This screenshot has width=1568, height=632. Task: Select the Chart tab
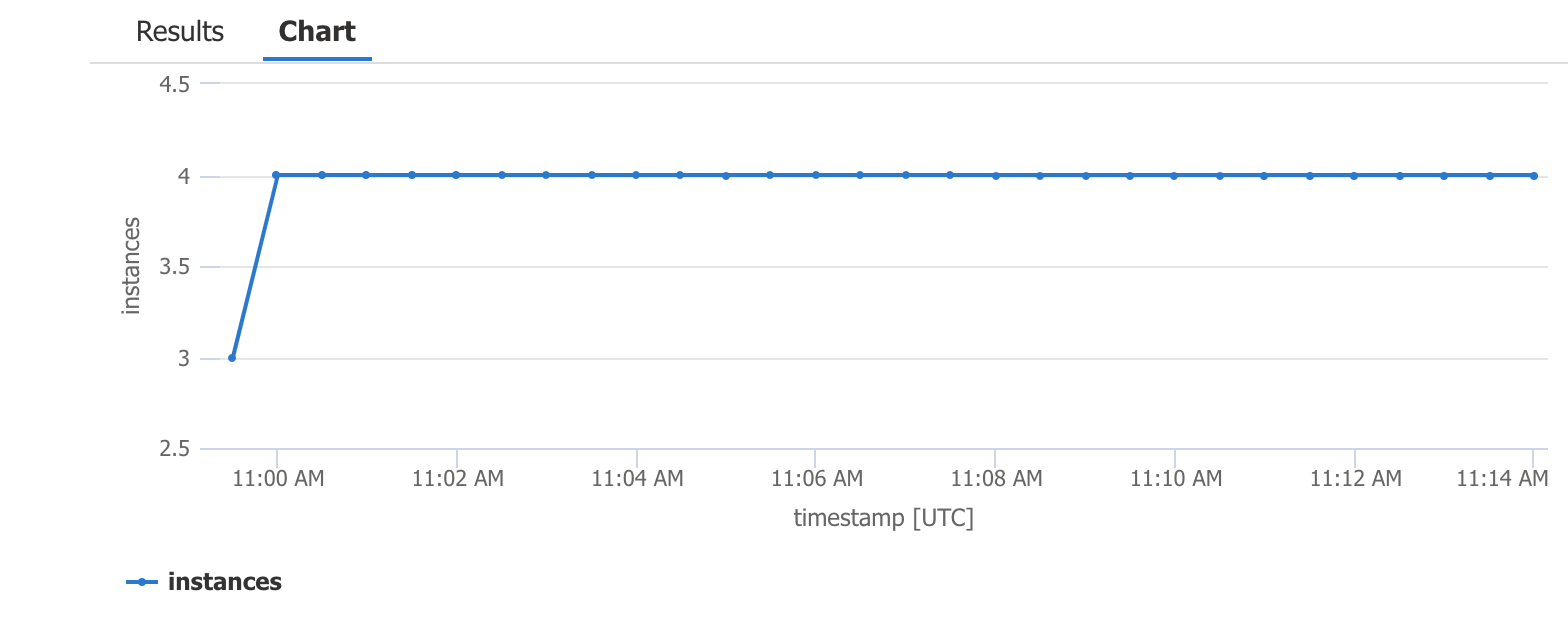click(x=317, y=31)
